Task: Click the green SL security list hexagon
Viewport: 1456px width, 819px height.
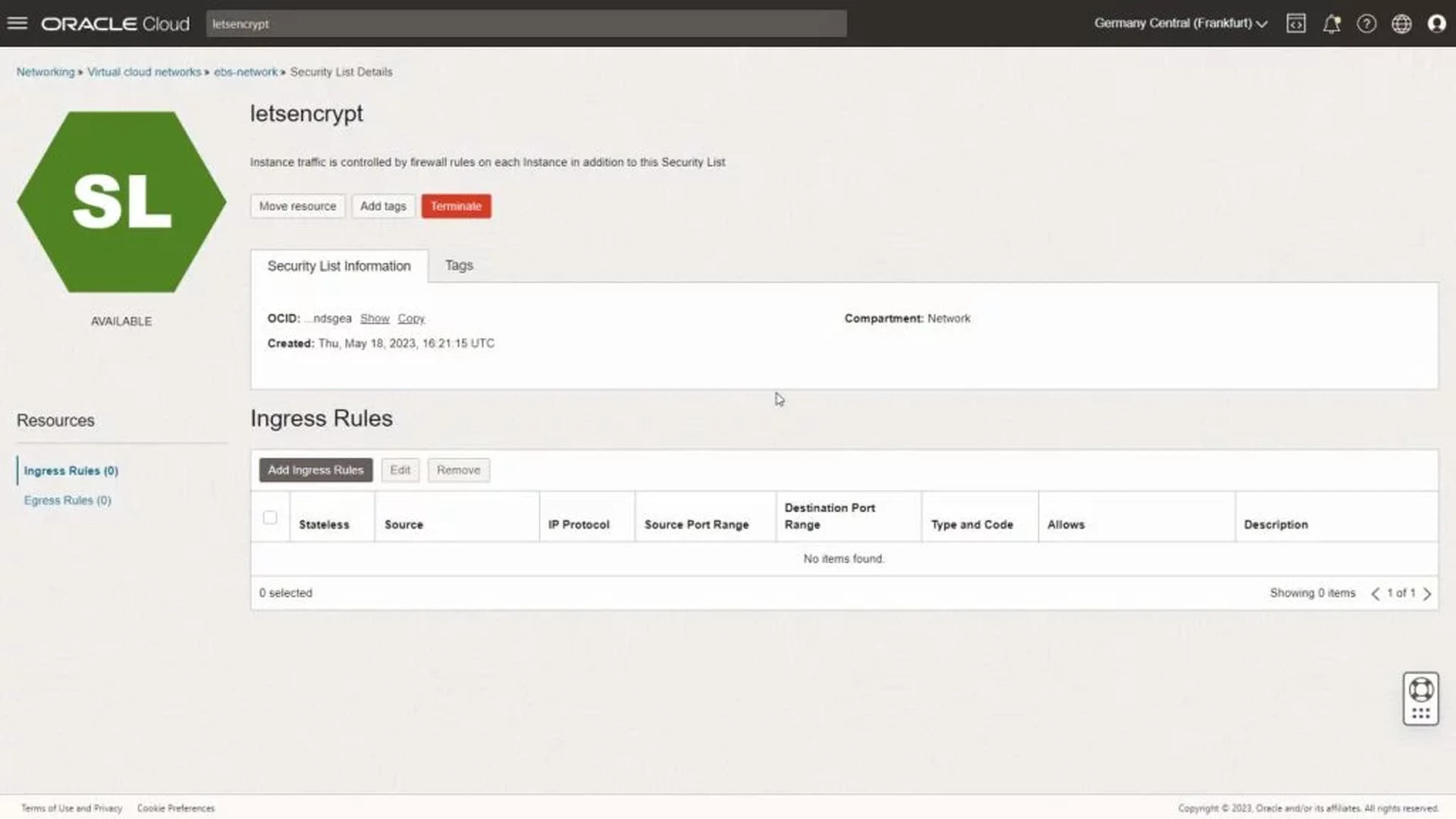Action: [121, 202]
